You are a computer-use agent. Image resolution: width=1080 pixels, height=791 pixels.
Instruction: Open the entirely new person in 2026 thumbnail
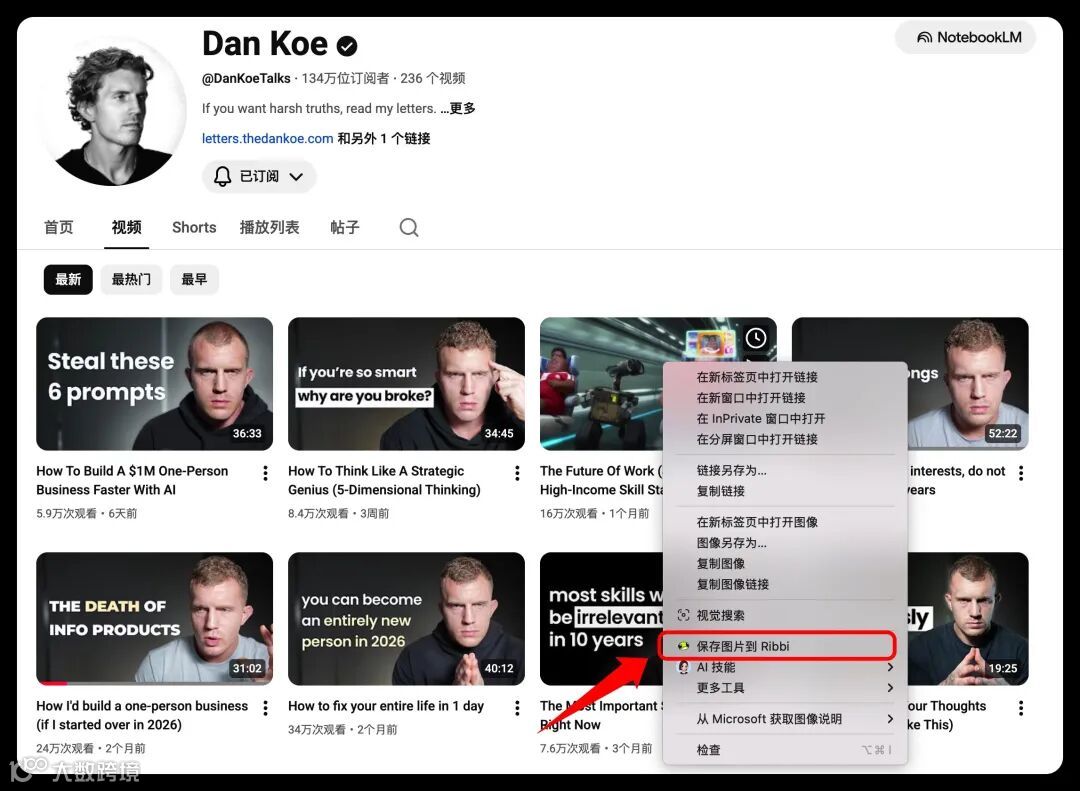coord(406,619)
